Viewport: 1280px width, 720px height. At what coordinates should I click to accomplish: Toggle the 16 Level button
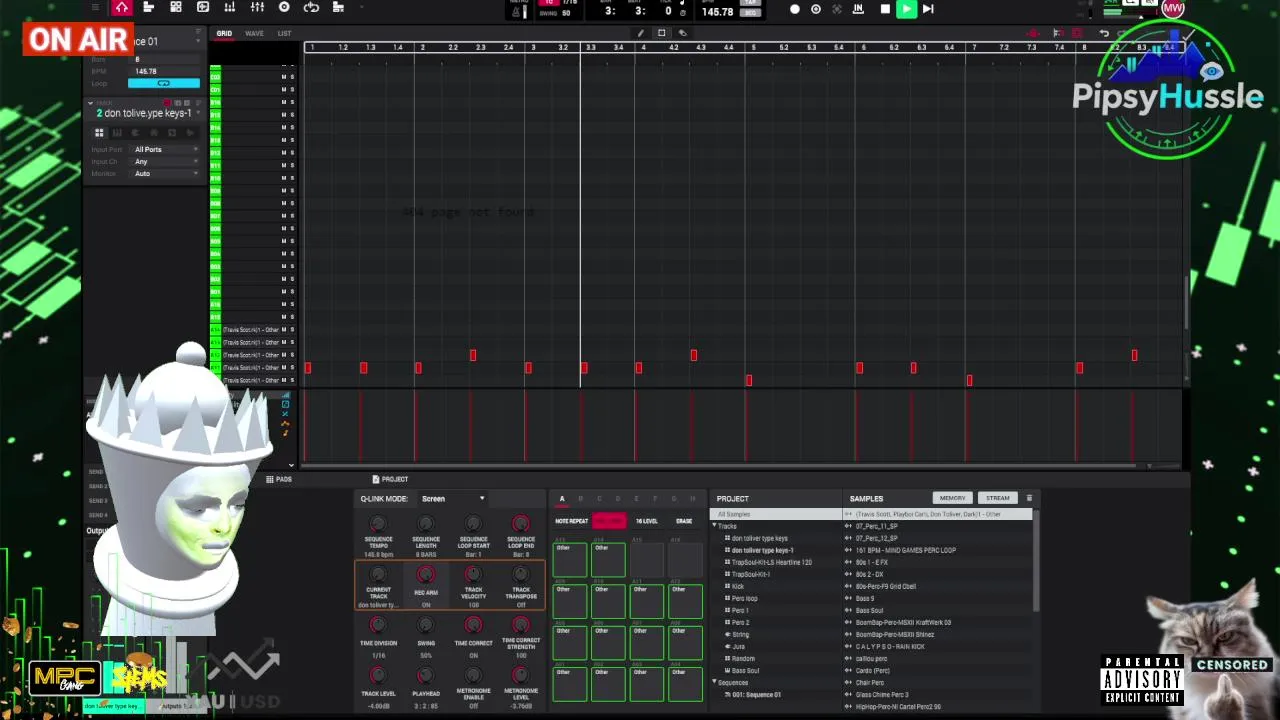pos(647,521)
